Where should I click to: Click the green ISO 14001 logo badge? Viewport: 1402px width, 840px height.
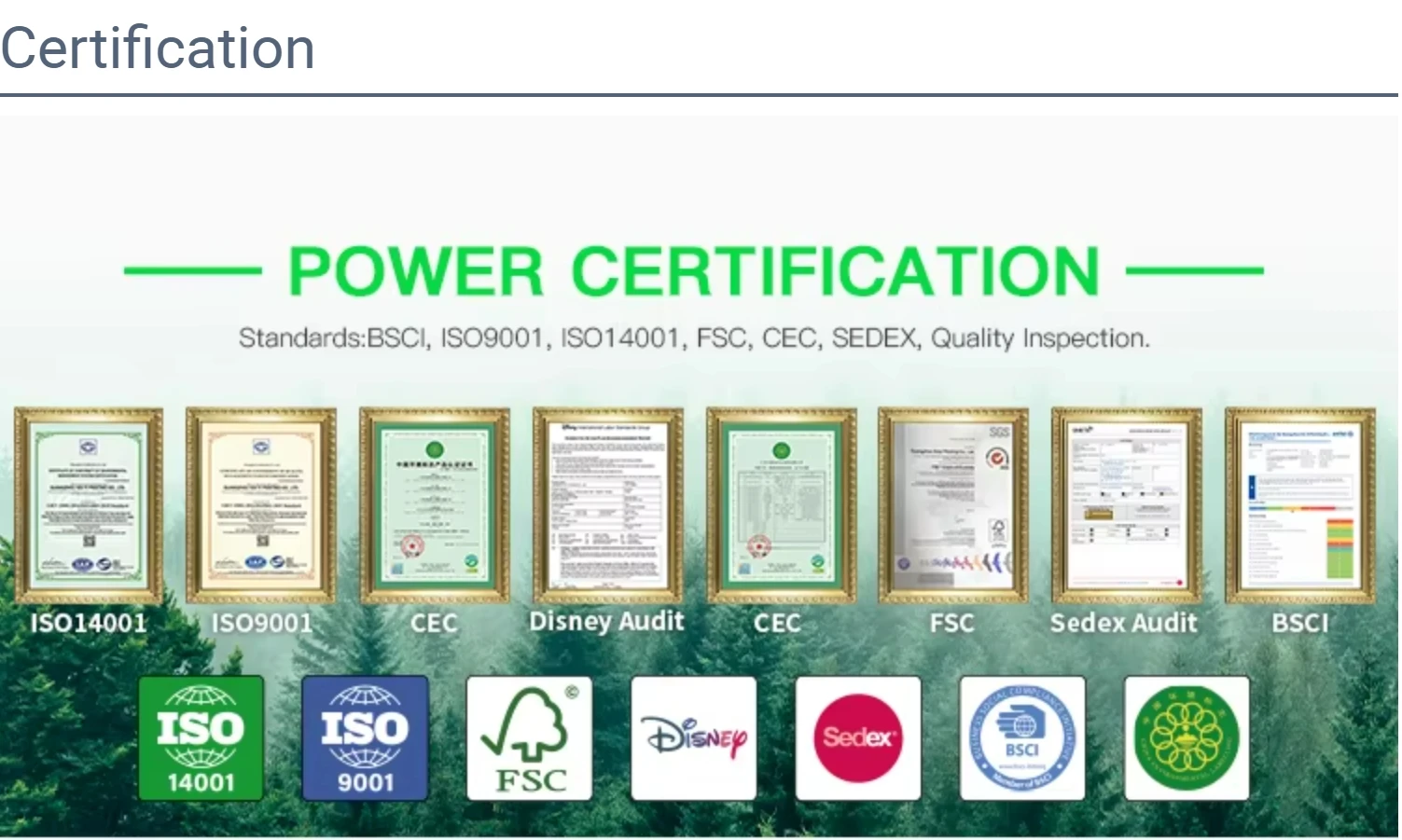pyautogui.click(x=201, y=738)
